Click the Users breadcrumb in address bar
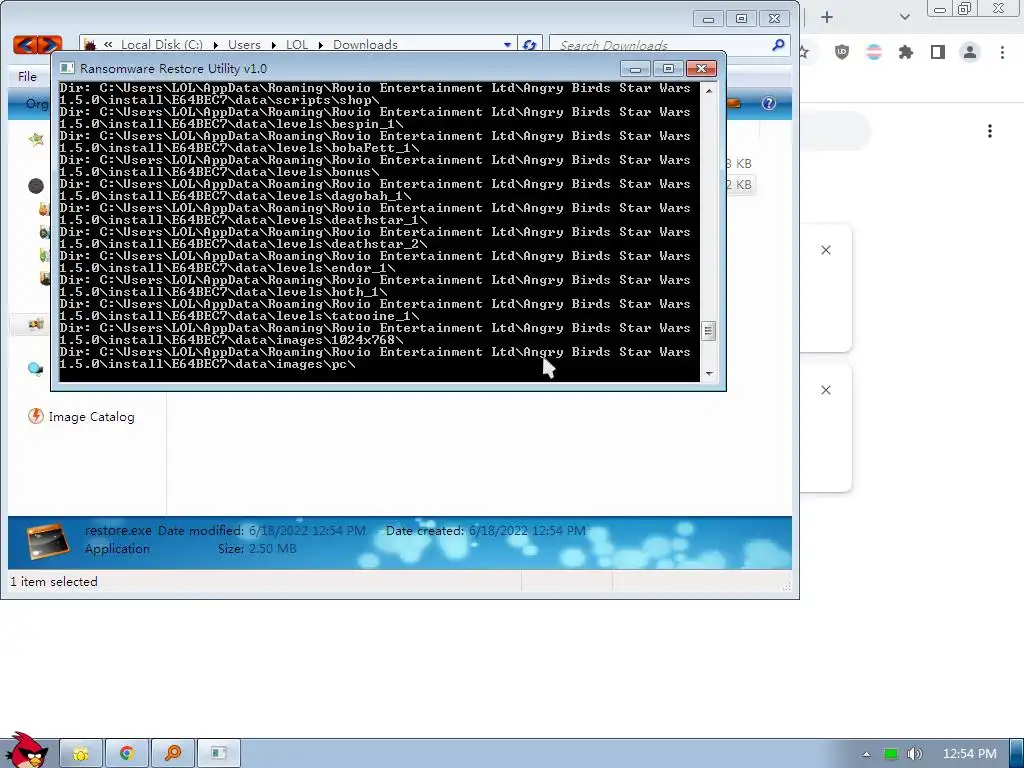Viewport: 1024px width, 768px height. coord(244,44)
